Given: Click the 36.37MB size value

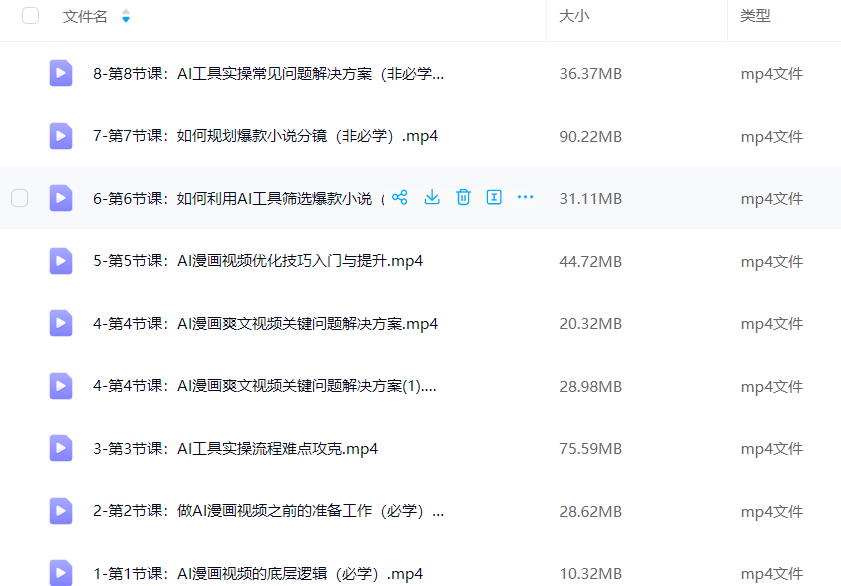Looking at the screenshot, I should coord(591,73).
